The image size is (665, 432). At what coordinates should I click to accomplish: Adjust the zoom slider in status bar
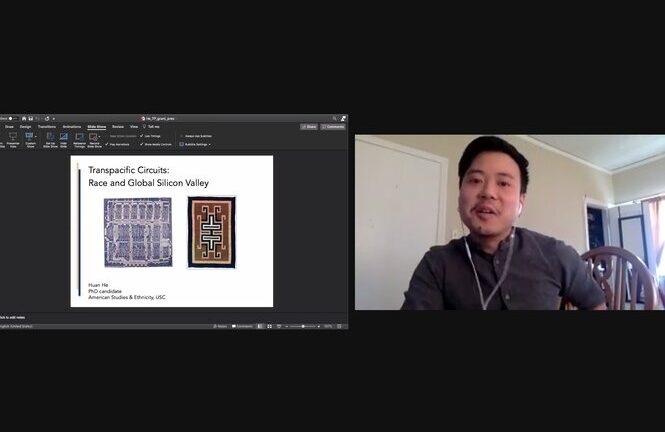point(303,326)
